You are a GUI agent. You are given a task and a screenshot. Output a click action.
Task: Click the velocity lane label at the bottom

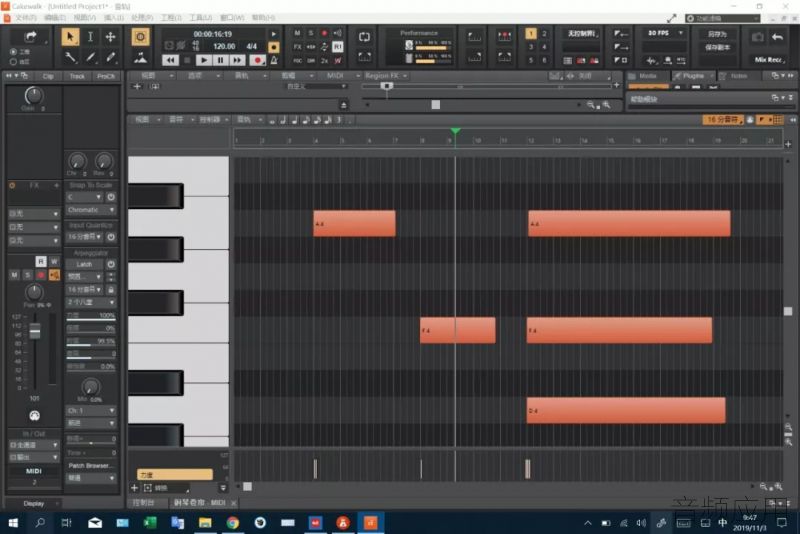pos(174,474)
